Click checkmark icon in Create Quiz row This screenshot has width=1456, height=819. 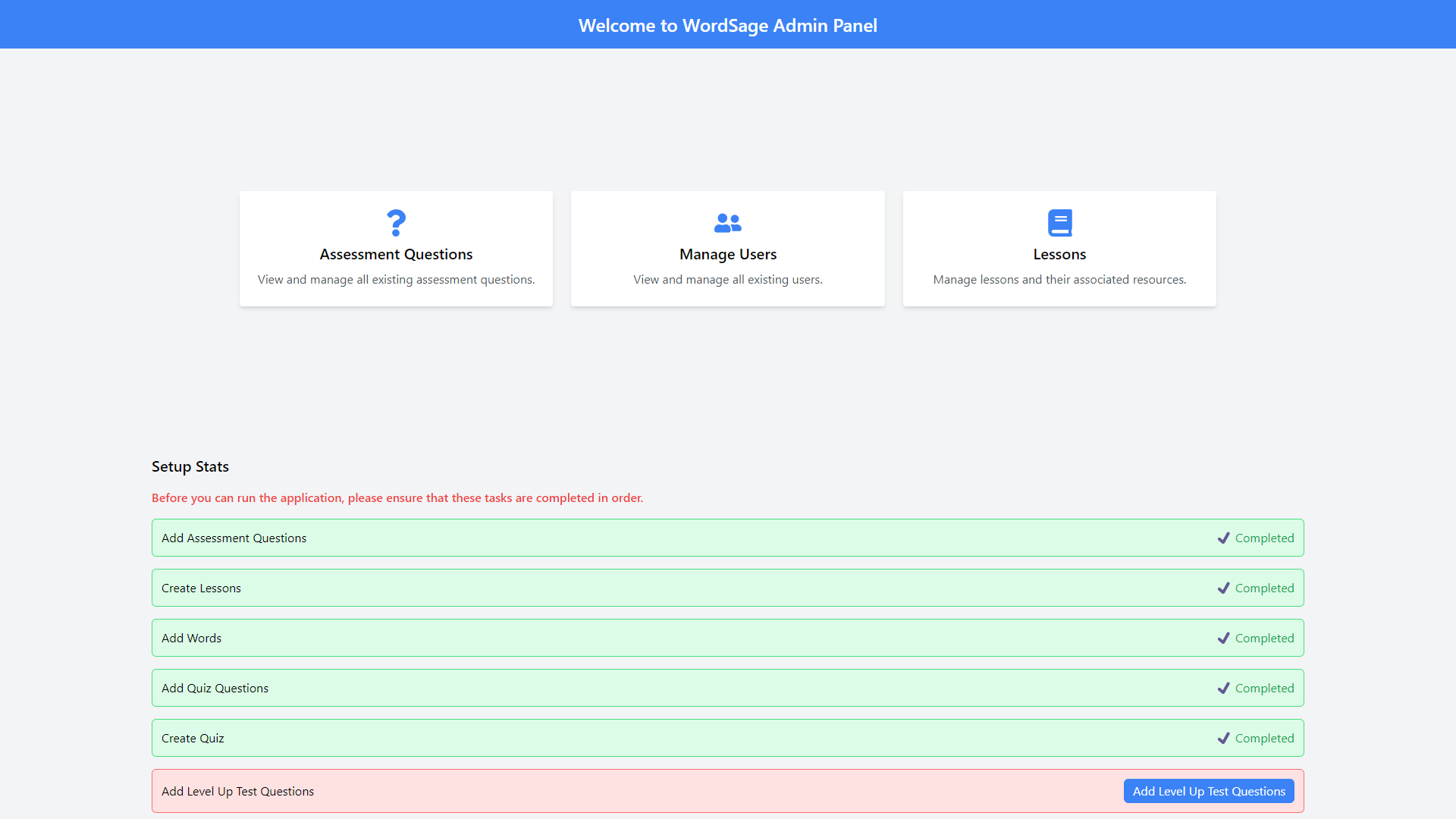[1223, 739]
